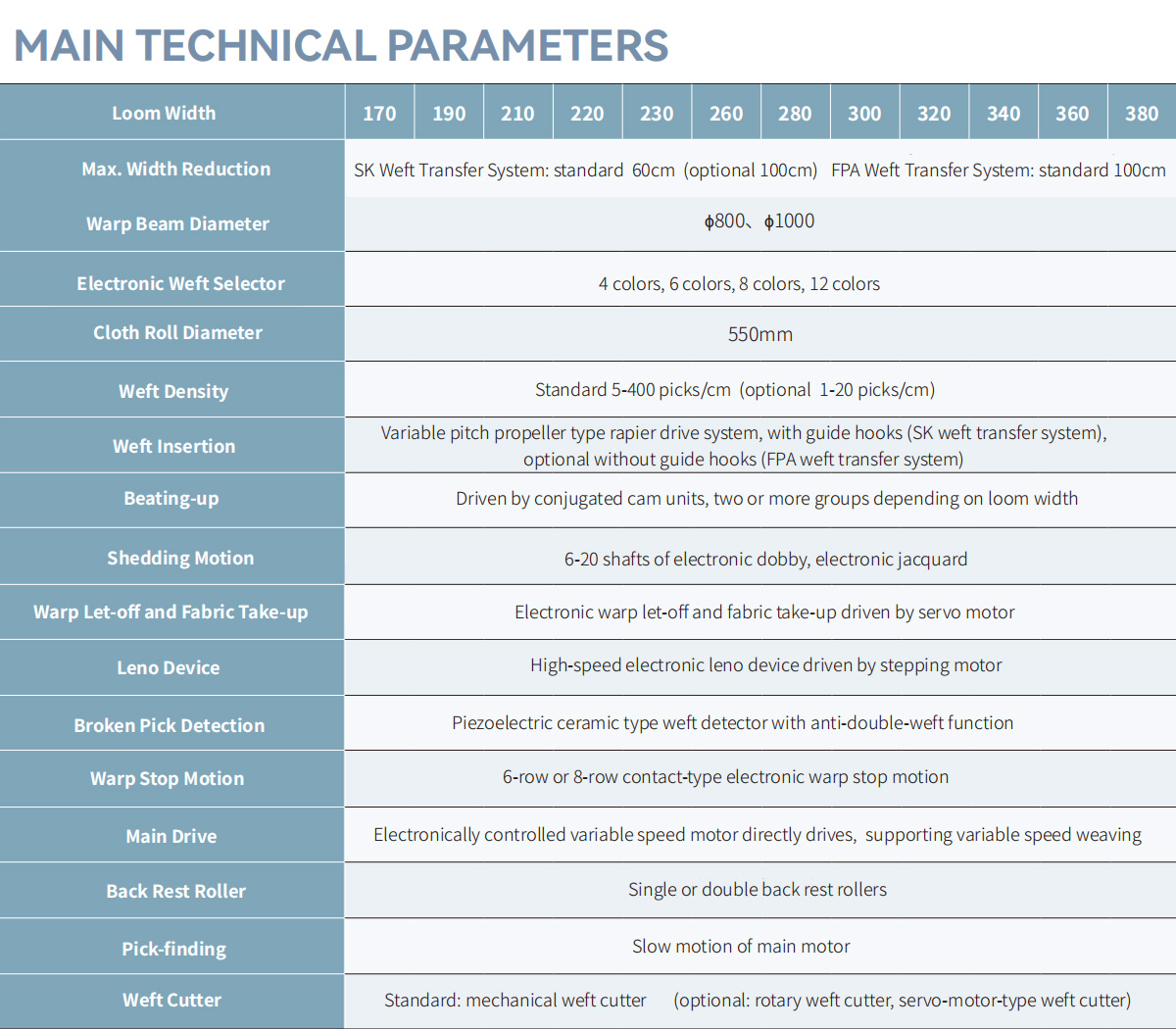Select the 300 loom width cell
The height and width of the screenshot is (1029, 1176).
point(863,114)
